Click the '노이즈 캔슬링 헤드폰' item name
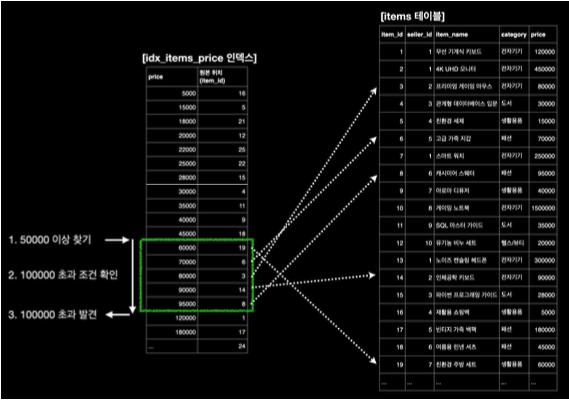This screenshot has height=400, width=569. pyautogui.click(x=461, y=260)
